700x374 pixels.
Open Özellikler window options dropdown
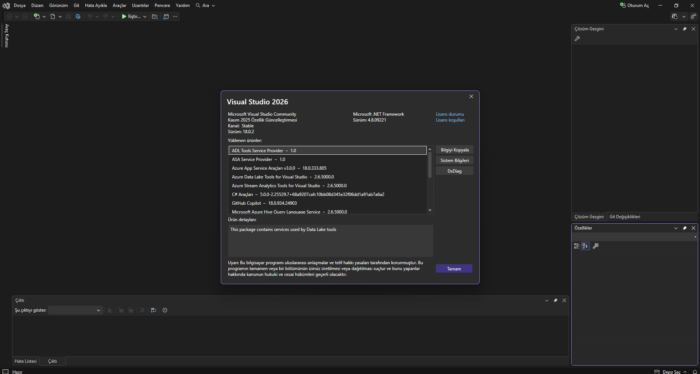pos(676,228)
